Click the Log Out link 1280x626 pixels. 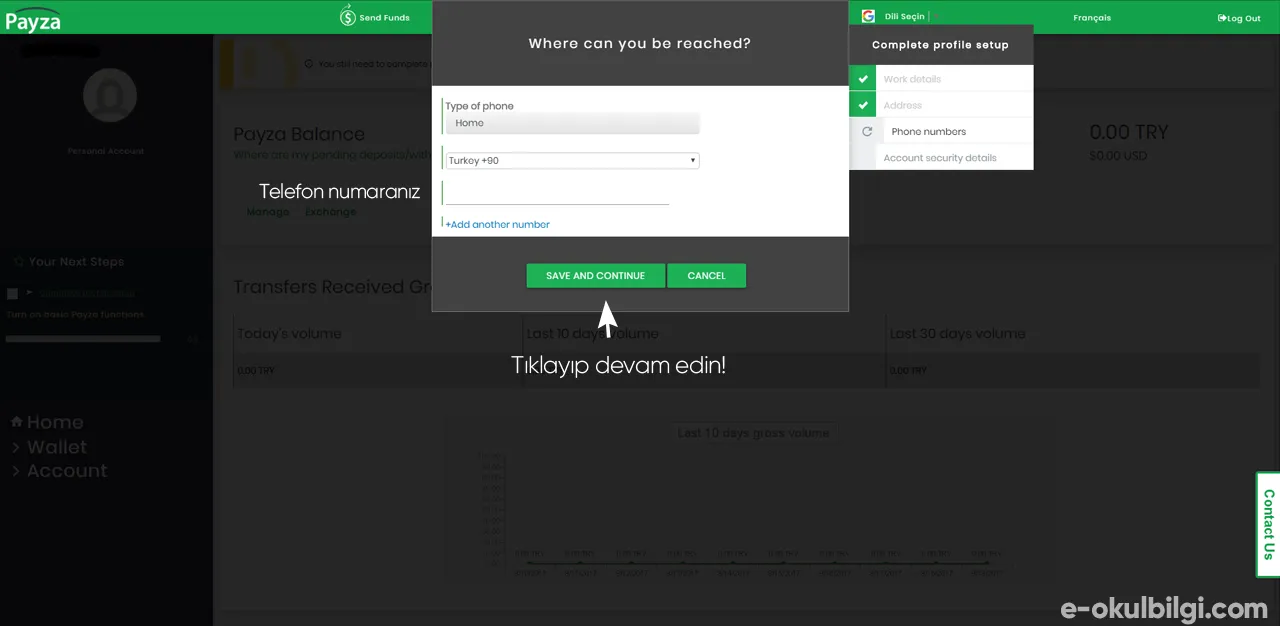(x=1239, y=18)
